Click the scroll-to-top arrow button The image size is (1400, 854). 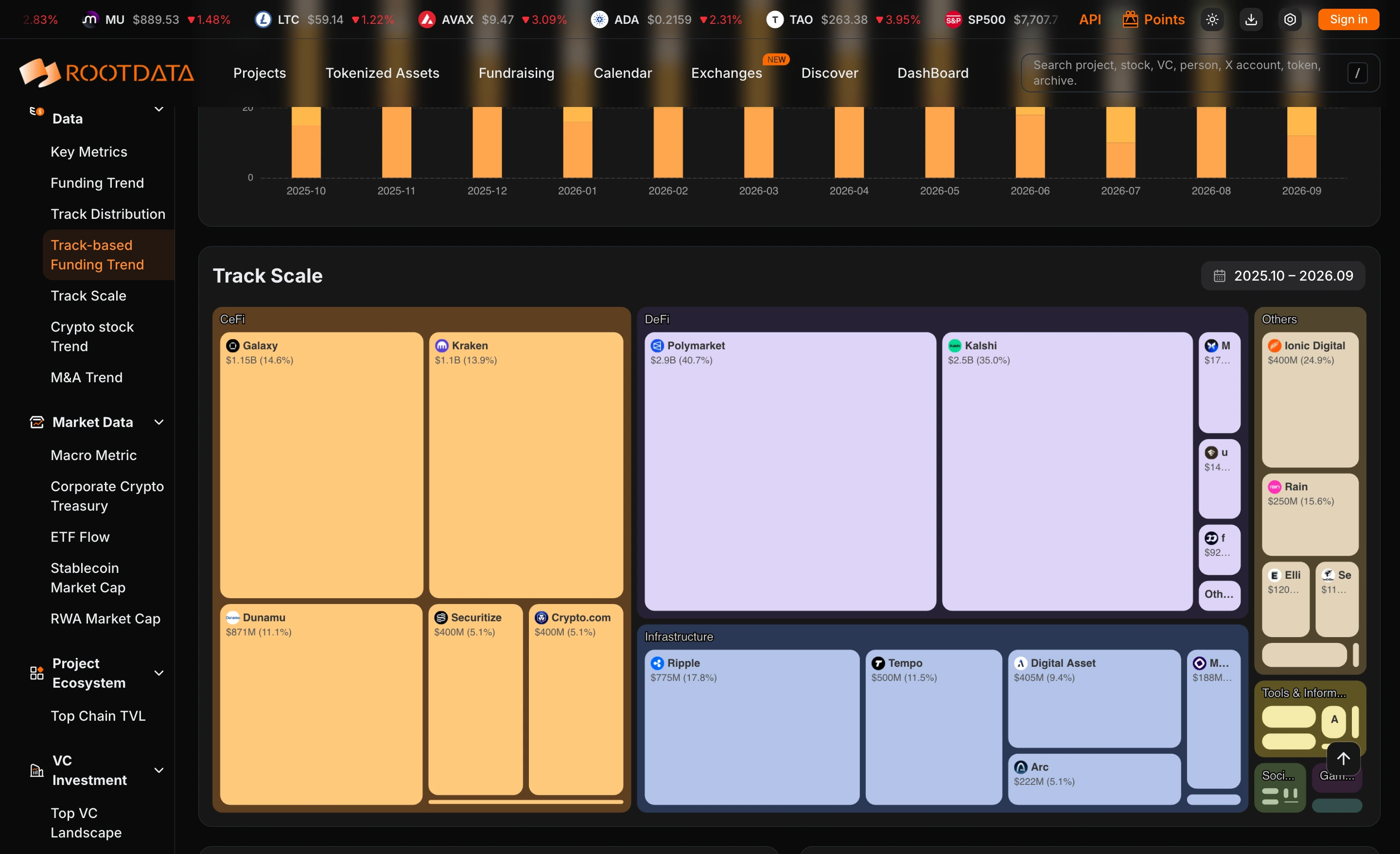[x=1343, y=759]
